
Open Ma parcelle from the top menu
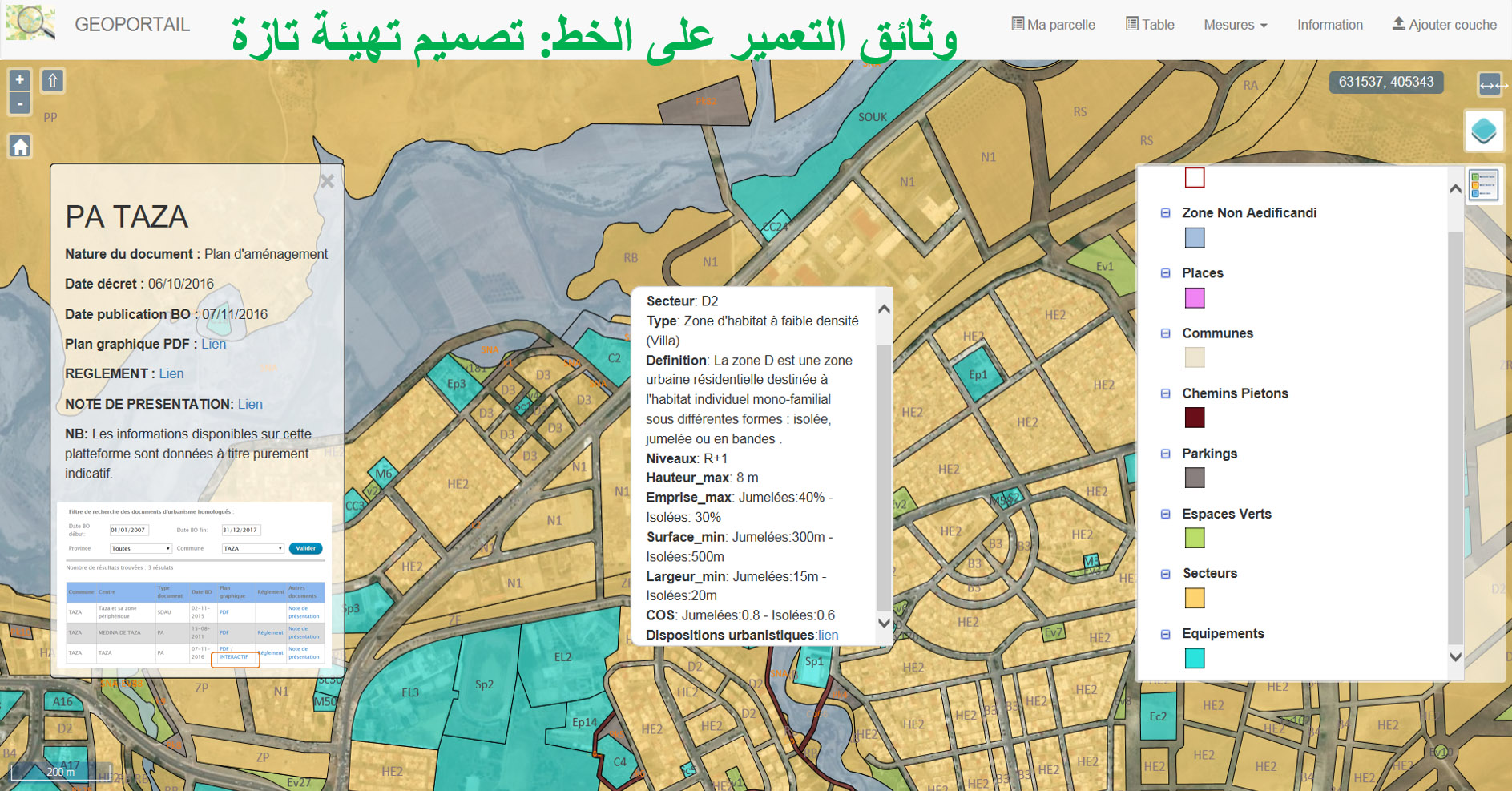click(x=1053, y=25)
